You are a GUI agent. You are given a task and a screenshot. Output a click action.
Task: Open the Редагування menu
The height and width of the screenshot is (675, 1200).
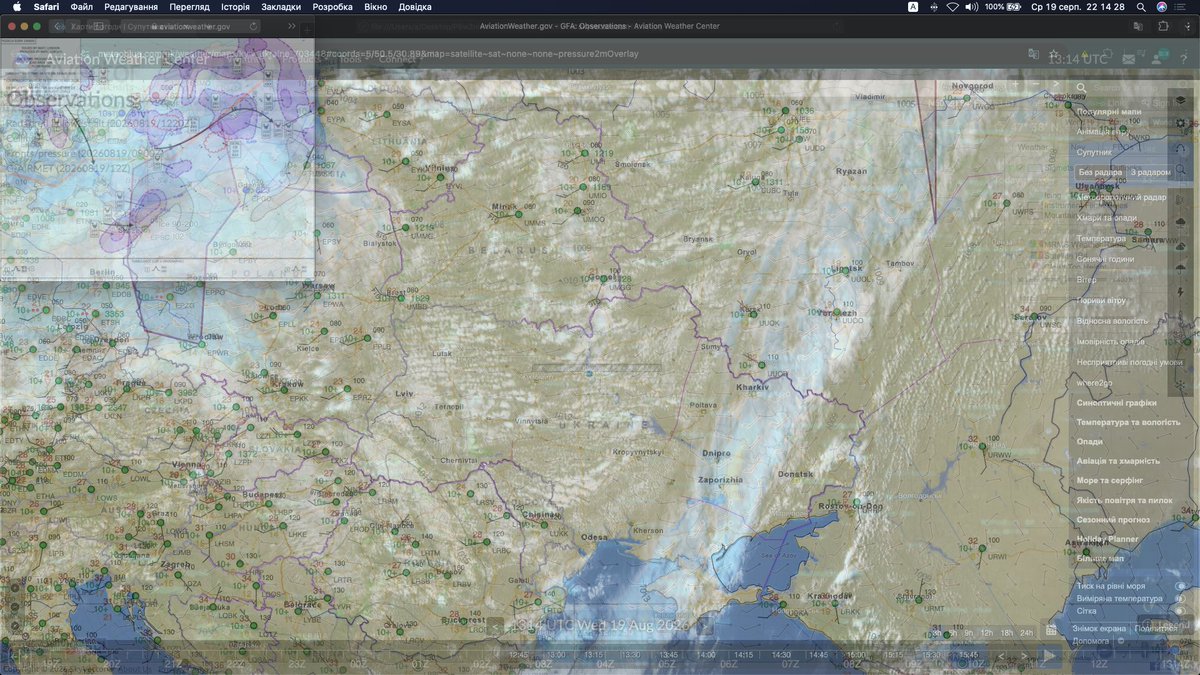130,7
